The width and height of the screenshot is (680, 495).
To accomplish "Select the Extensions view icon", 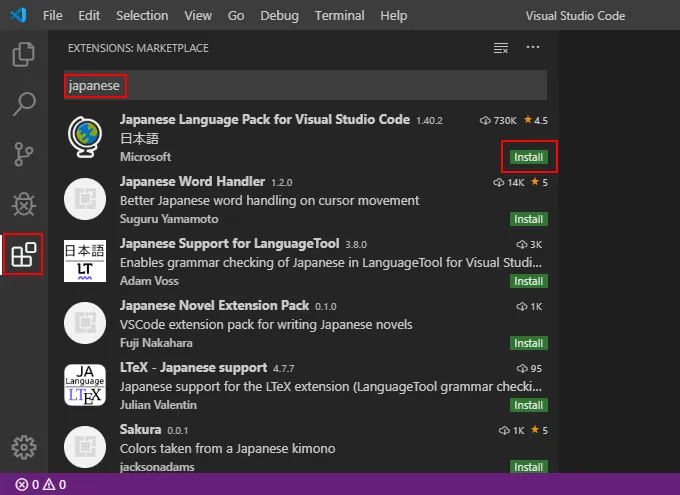I will click(x=23, y=255).
